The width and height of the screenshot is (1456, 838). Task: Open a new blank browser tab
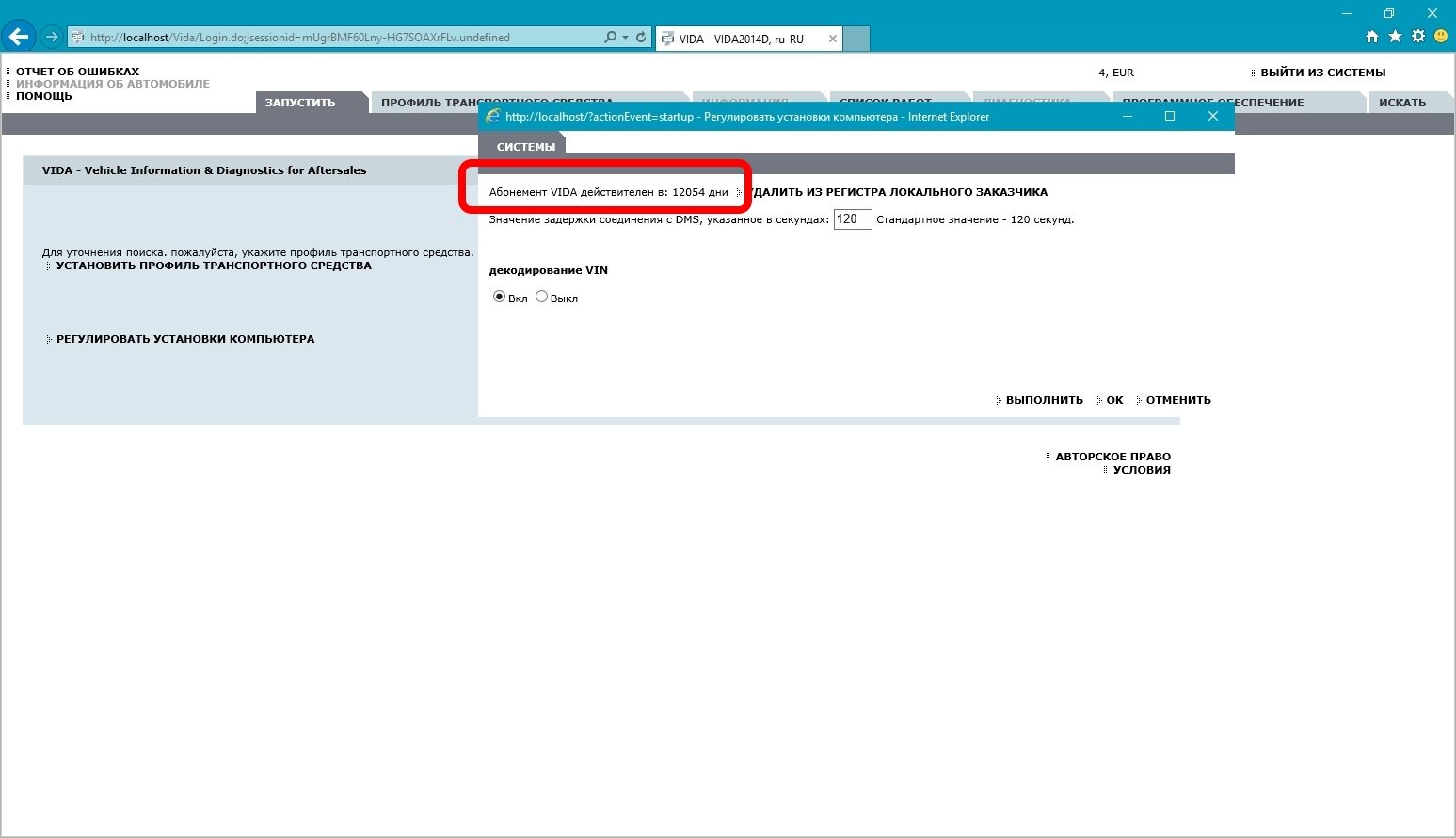[856, 39]
